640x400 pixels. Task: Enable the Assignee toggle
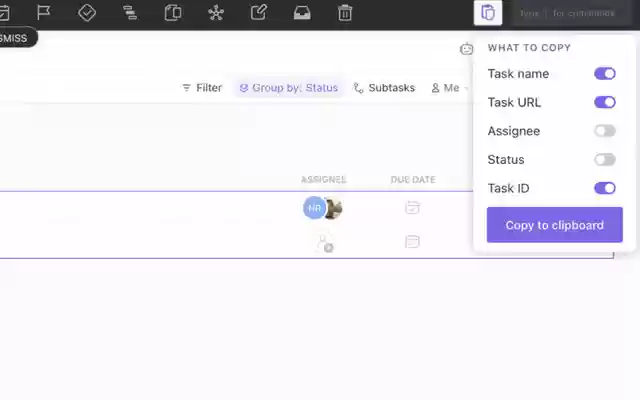(604, 131)
